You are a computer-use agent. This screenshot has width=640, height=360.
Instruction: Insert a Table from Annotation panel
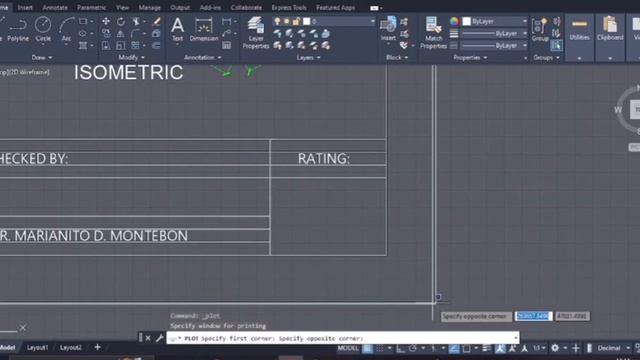click(x=227, y=45)
